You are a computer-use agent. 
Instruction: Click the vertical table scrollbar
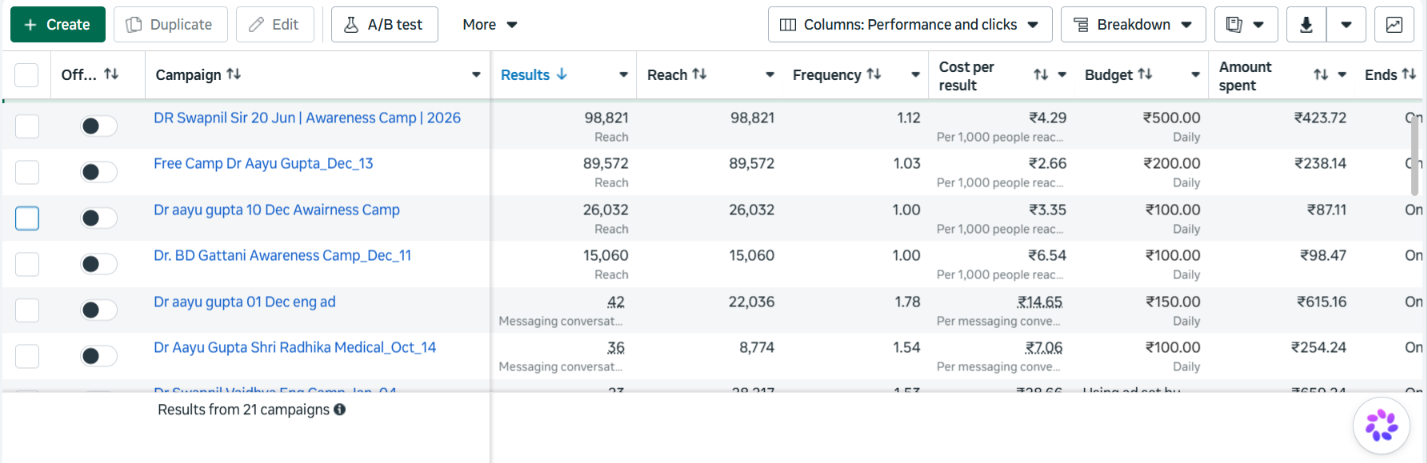coord(1415,155)
